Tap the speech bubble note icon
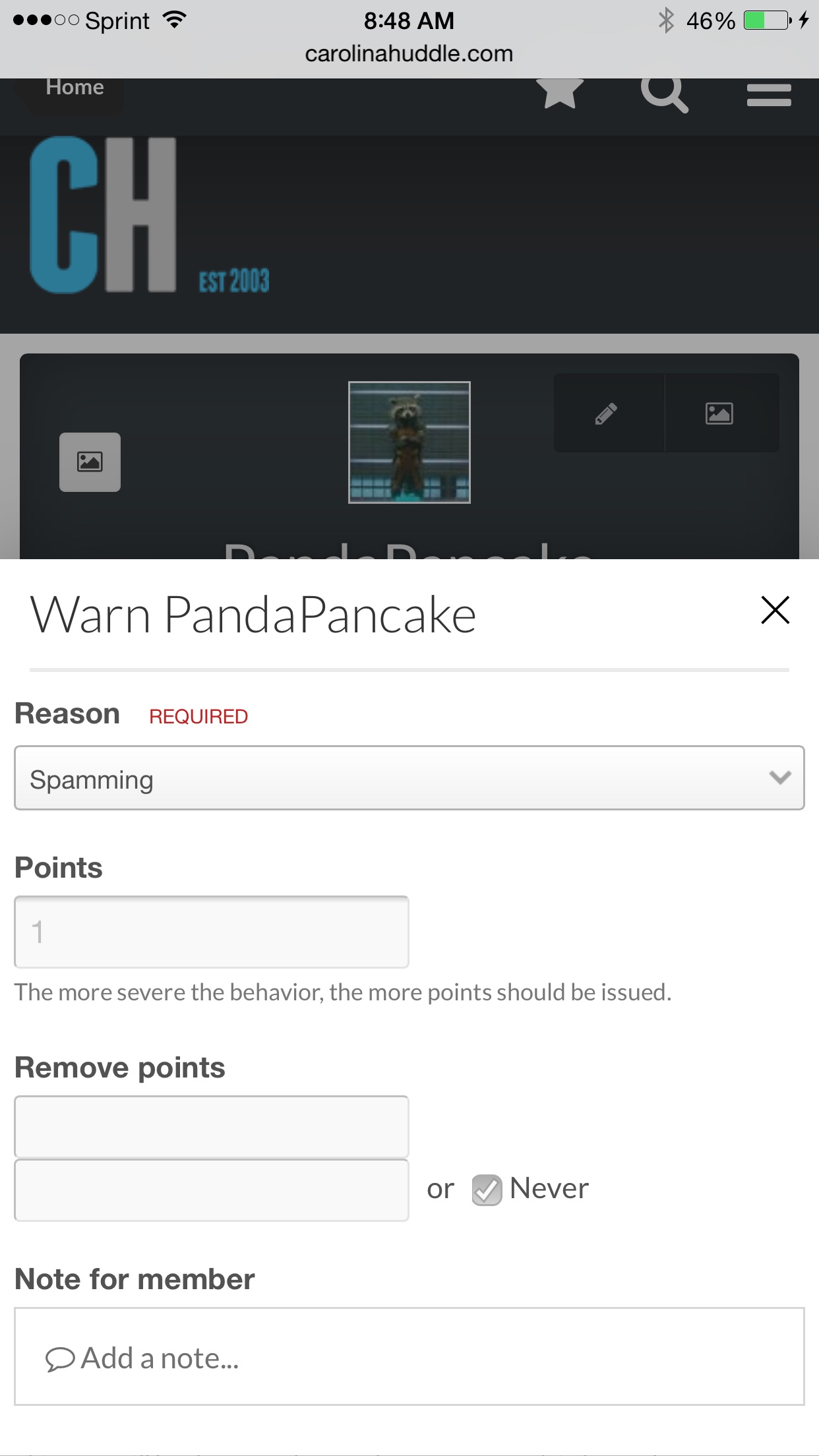Image resolution: width=819 pixels, height=1456 pixels. (x=59, y=1360)
